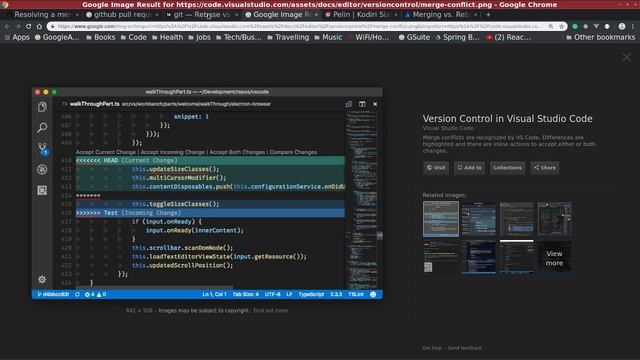Image resolution: width=640 pixels, height=360 pixels.
Task: Select first related image in bottom row
Action: click(441, 256)
